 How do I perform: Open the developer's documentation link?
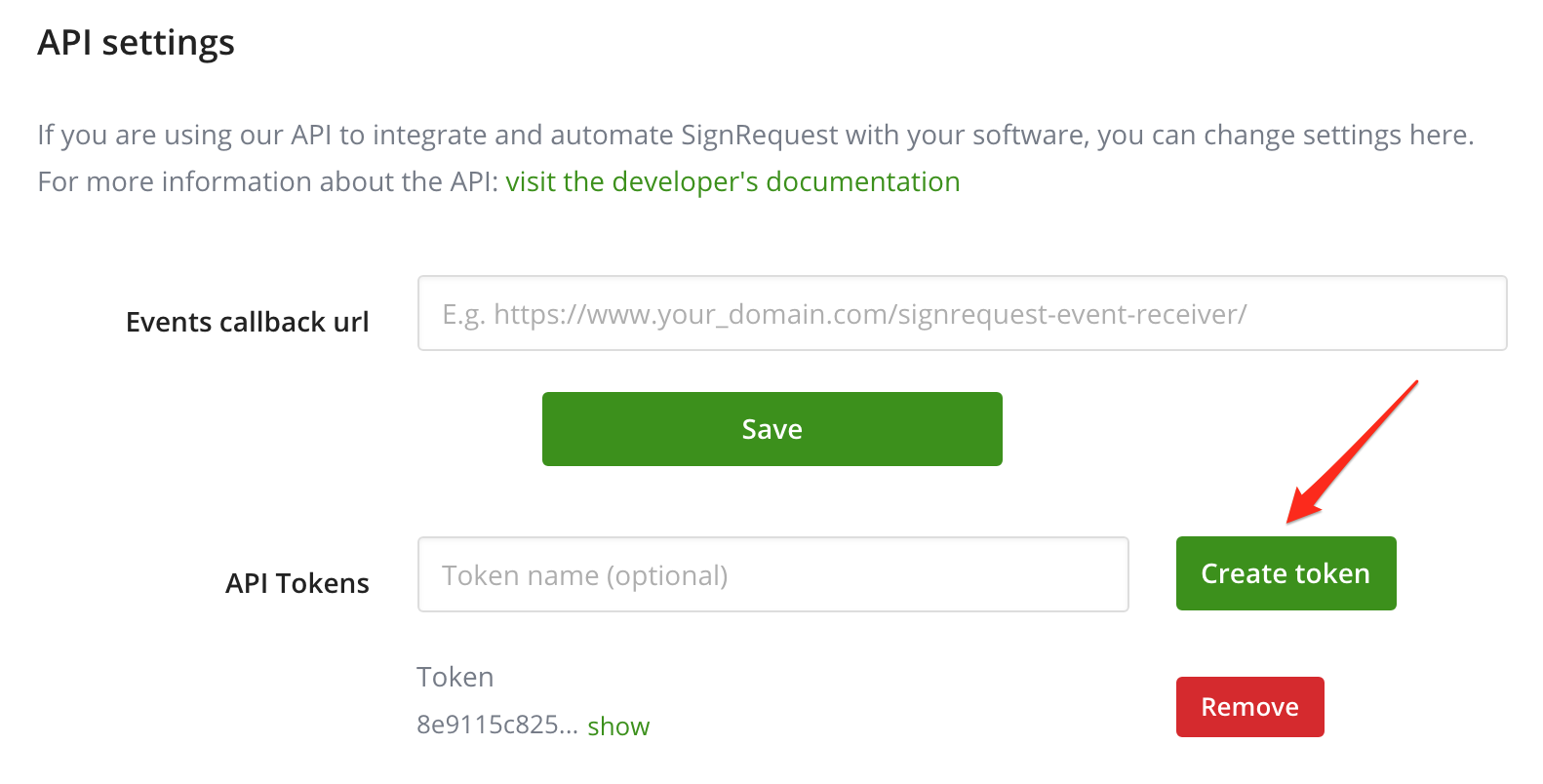pos(732,182)
